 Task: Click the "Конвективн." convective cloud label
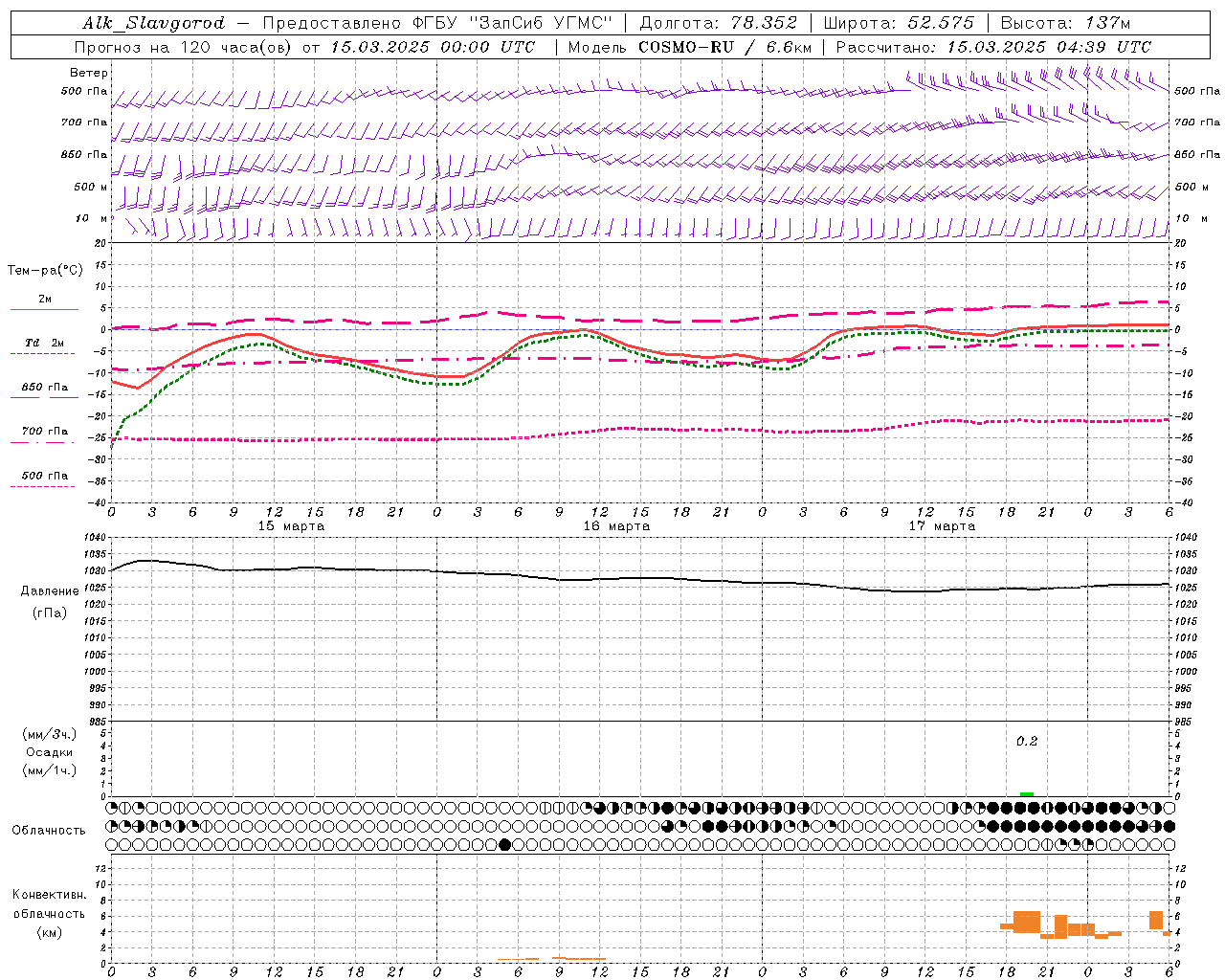tap(49, 895)
